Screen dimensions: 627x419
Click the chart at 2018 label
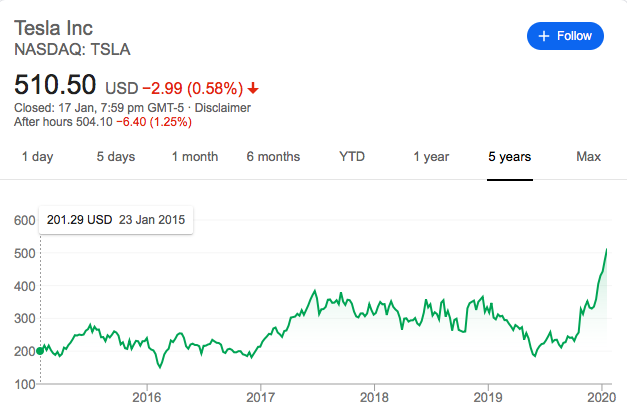(x=375, y=395)
